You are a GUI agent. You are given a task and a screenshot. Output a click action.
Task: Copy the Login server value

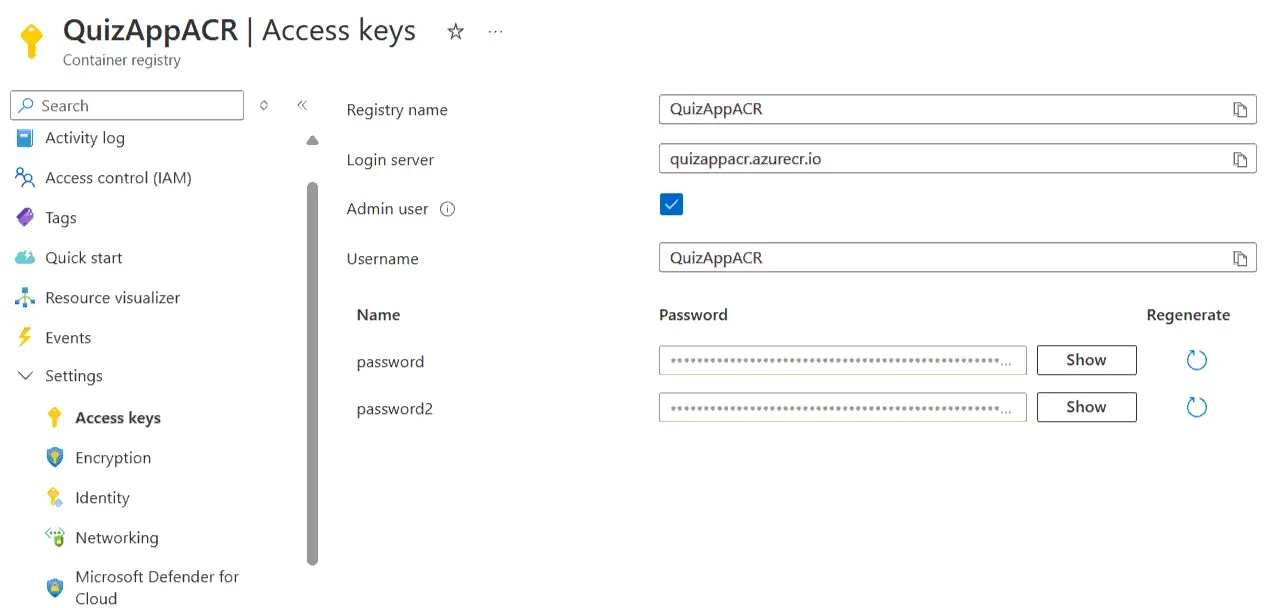click(1240, 160)
